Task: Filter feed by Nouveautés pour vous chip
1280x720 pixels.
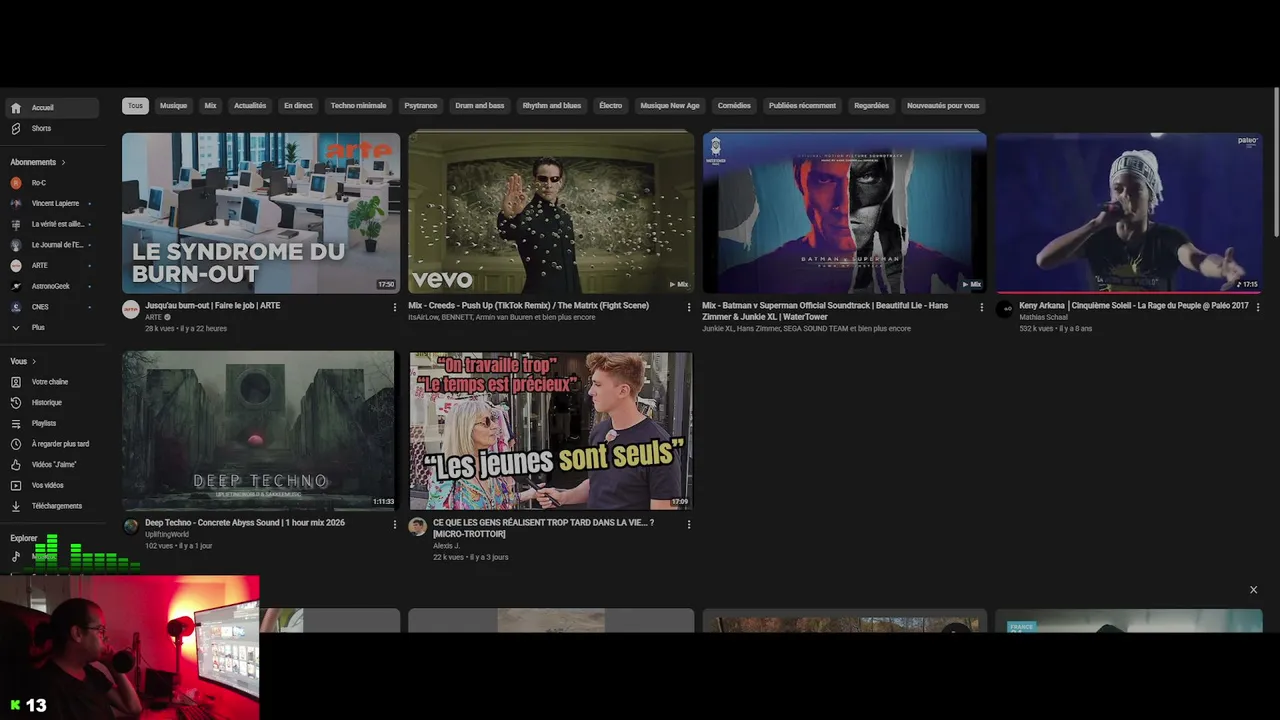Action: click(943, 106)
